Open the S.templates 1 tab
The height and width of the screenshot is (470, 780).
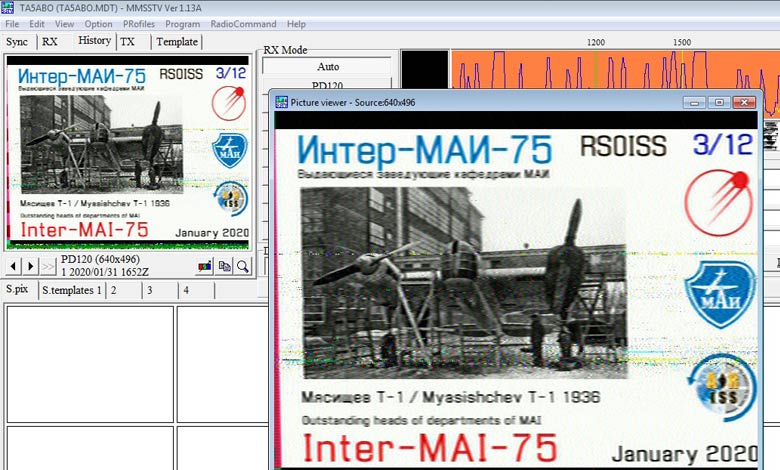click(72, 290)
